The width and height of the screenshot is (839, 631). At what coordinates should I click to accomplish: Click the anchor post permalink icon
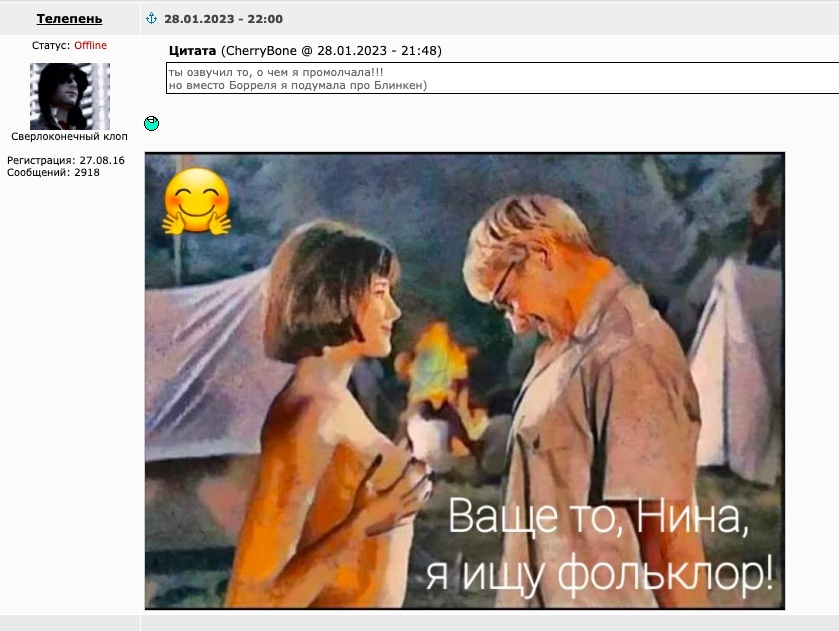151,19
